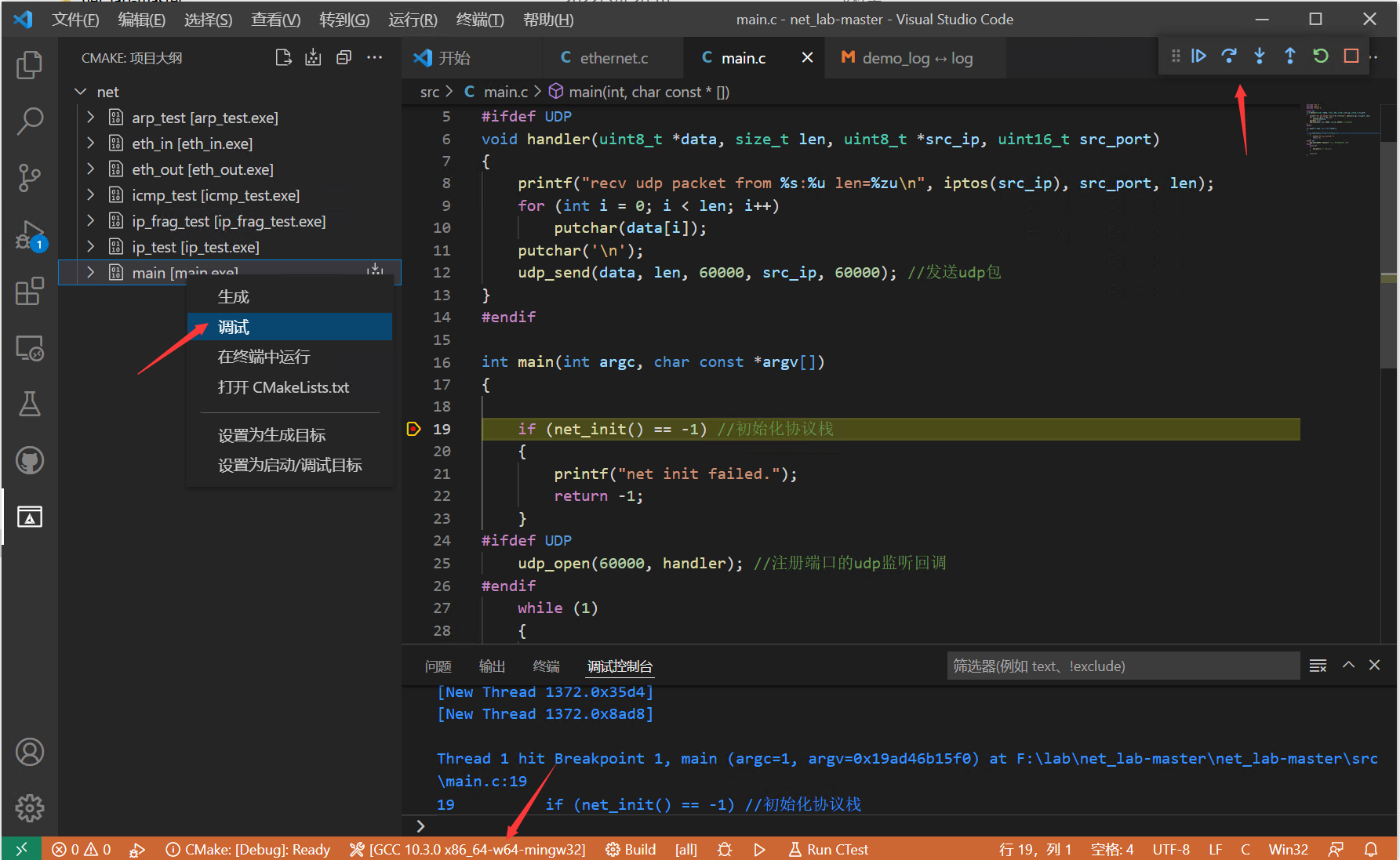1400x860 pixels.
Task: Click the Build button in status bar
Action: click(x=631, y=849)
